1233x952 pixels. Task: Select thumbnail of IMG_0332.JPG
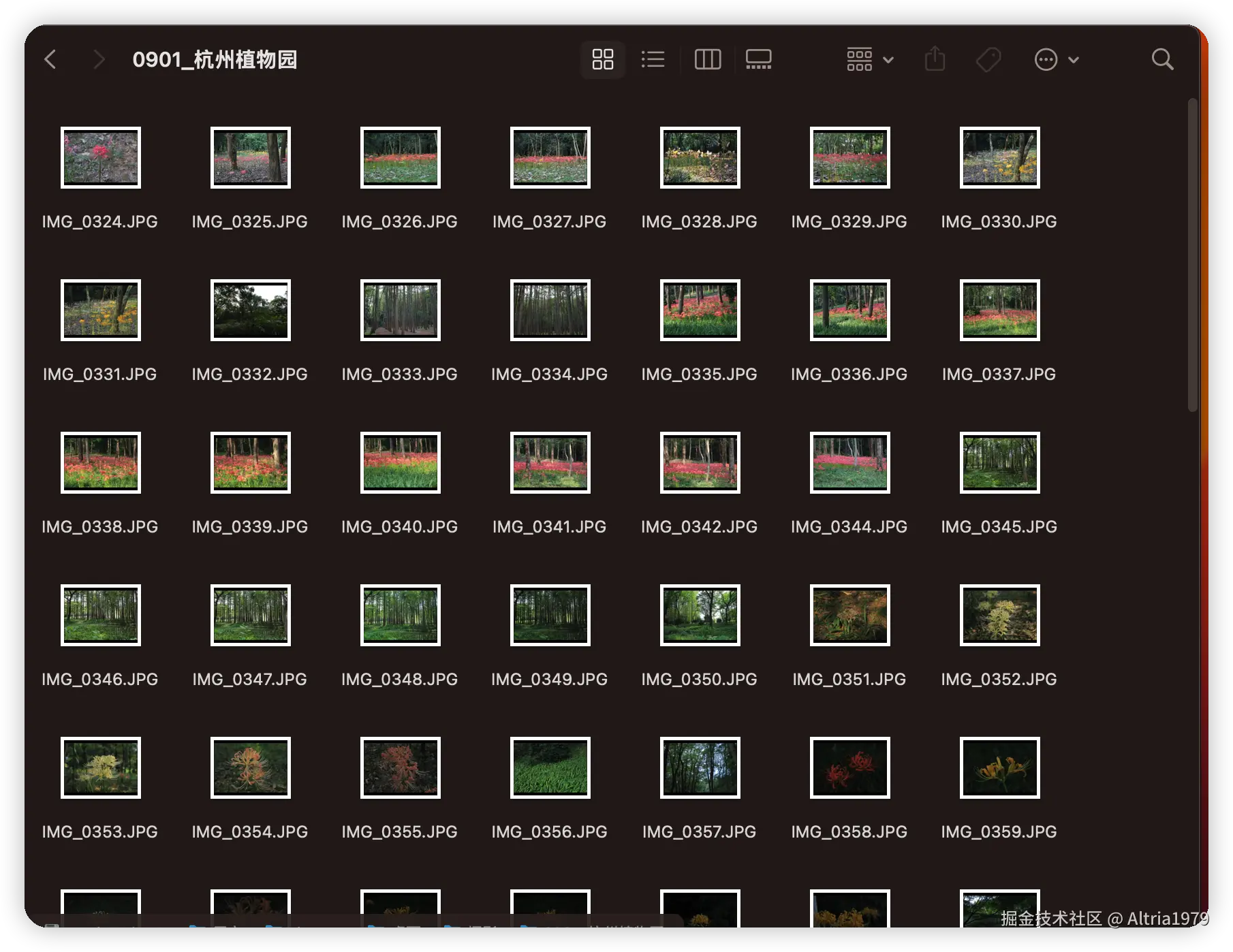click(251, 310)
